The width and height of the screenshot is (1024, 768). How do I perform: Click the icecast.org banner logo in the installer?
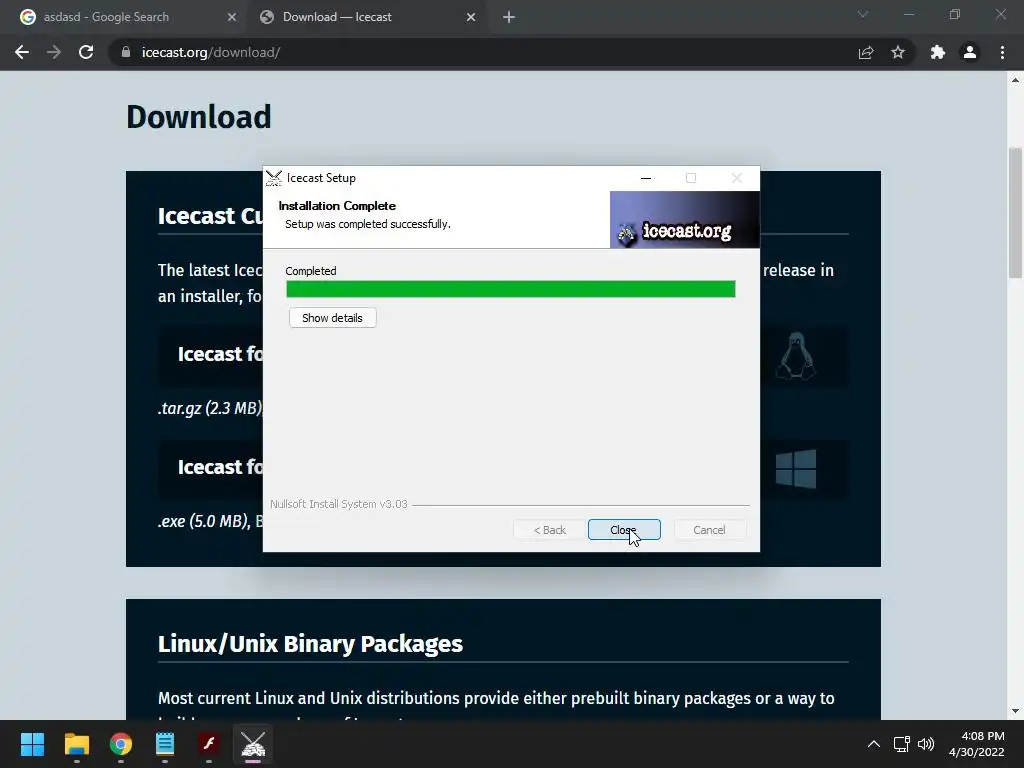click(x=684, y=219)
